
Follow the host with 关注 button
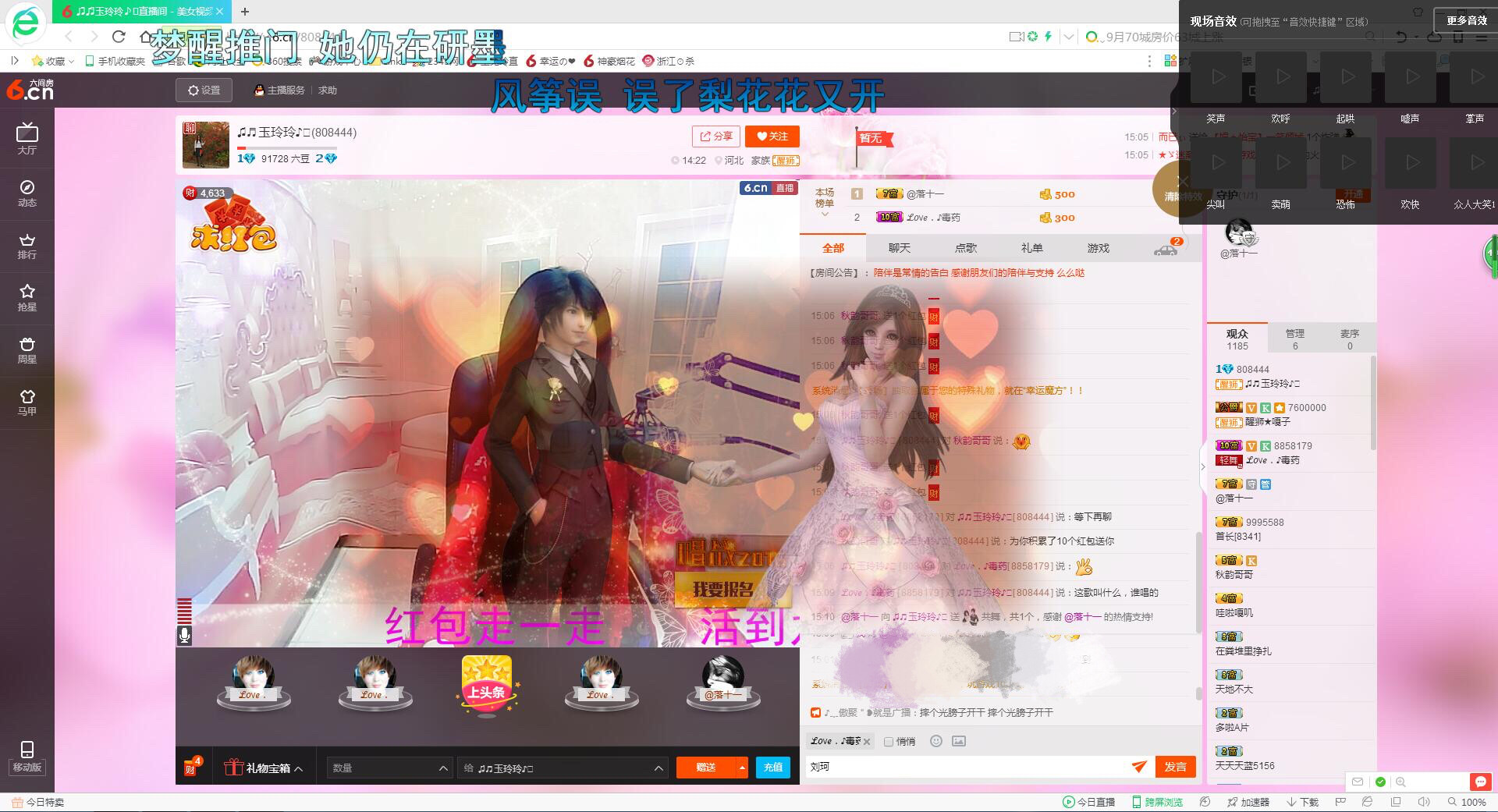tap(772, 137)
